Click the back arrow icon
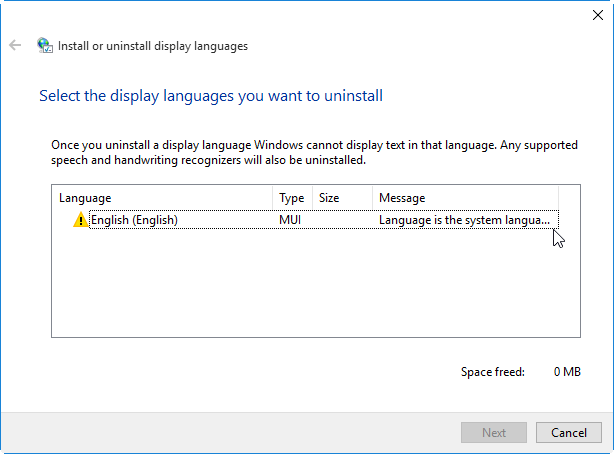 coord(15,45)
